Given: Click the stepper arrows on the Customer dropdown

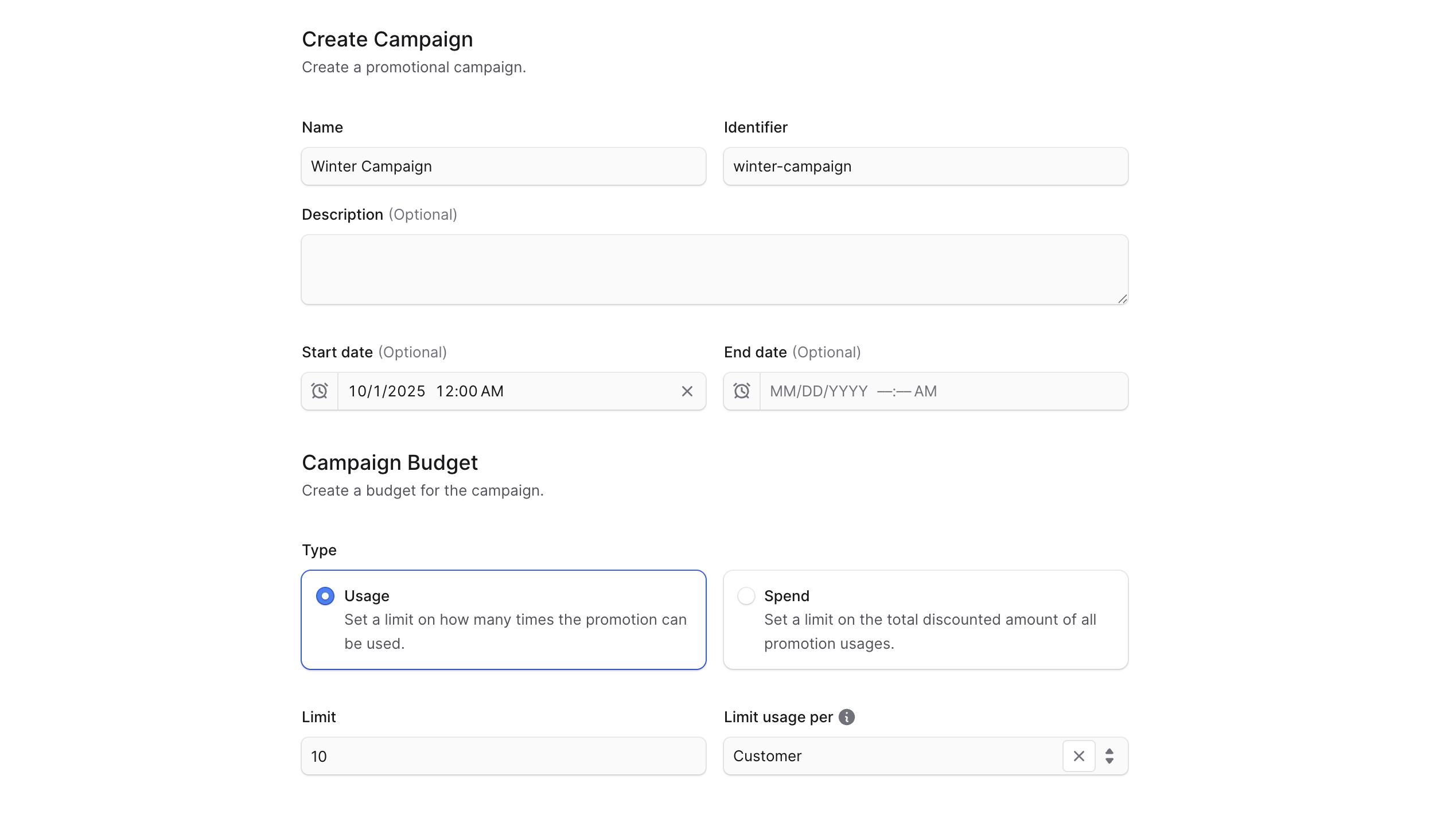Looking at the screenshot, I should [1109, 755].
